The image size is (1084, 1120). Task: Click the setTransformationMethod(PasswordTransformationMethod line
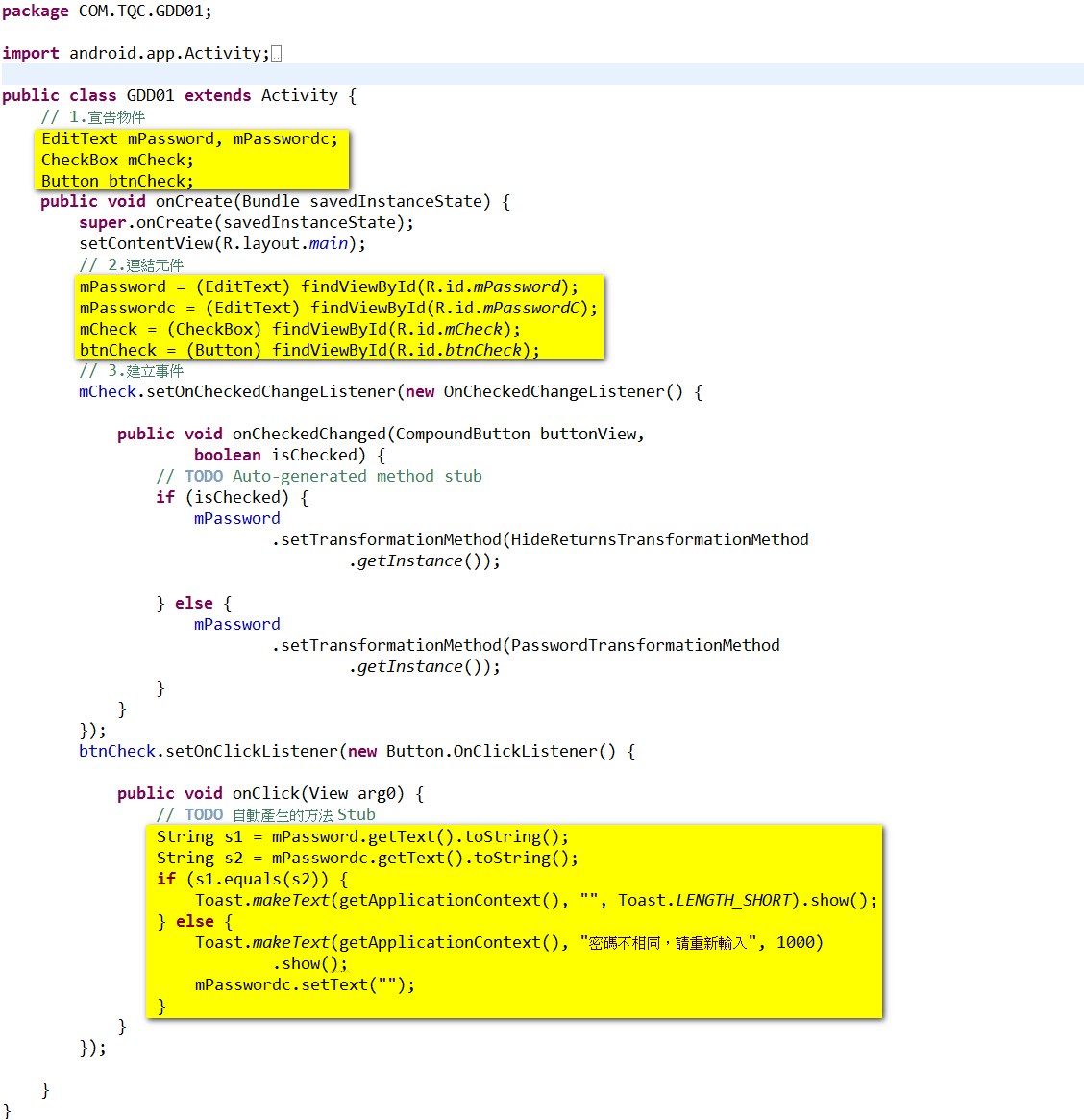(x=526, y=646)
